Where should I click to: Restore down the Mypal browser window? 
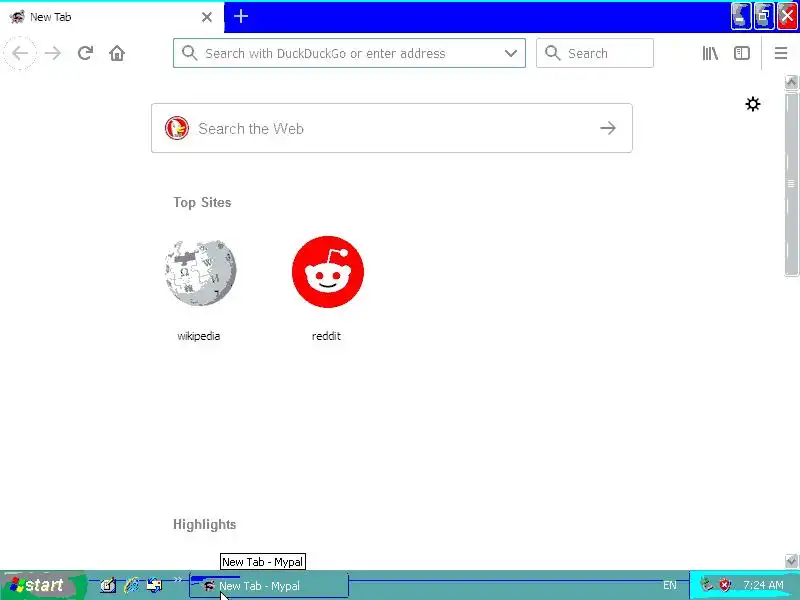[x=764, y=16]
